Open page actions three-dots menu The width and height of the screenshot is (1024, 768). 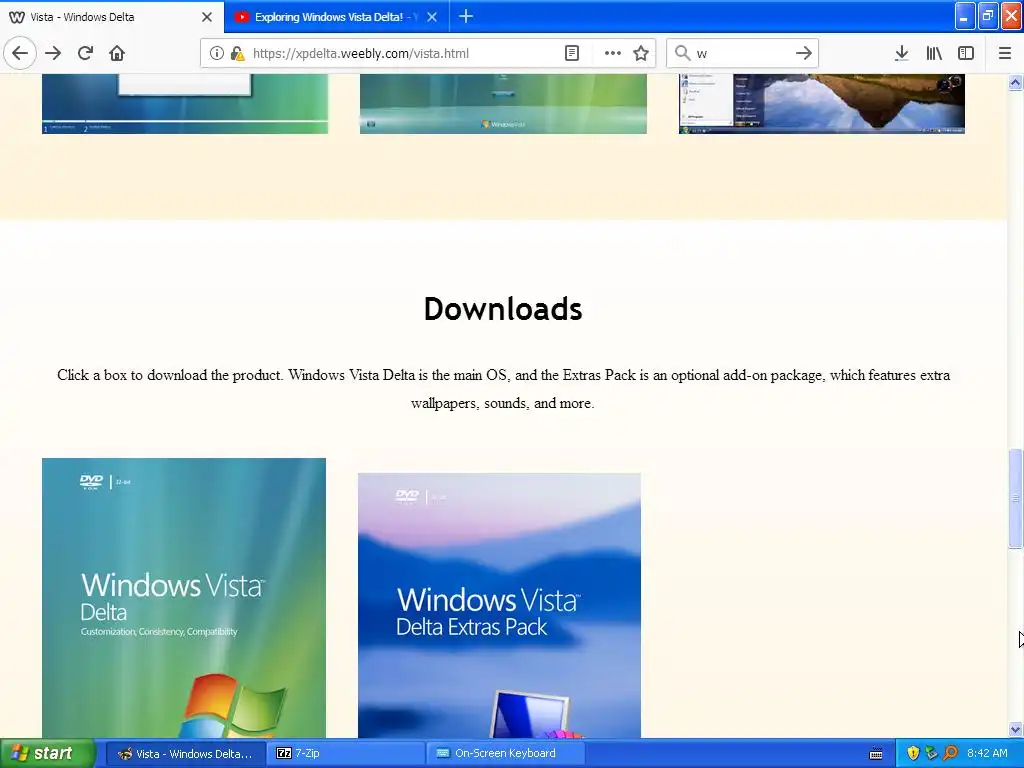pyautogui.click(x=613, y=53)
